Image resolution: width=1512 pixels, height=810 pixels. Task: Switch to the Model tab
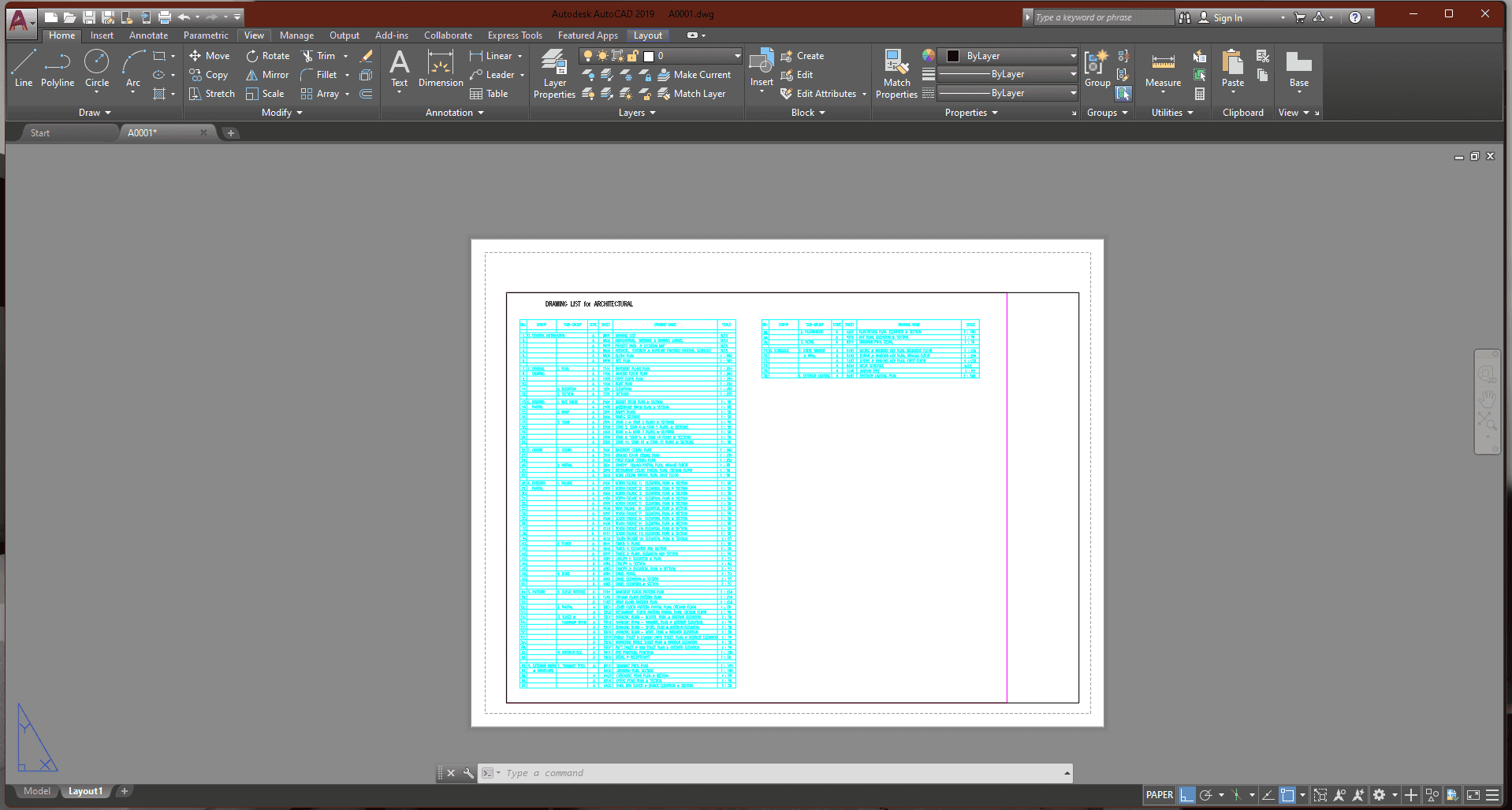(x=36, y=791)
